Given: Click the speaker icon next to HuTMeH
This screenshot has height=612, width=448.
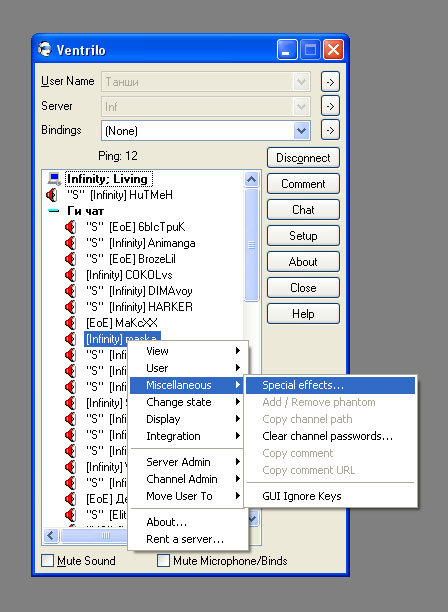Looking at the screenshot, I should 52,194.
